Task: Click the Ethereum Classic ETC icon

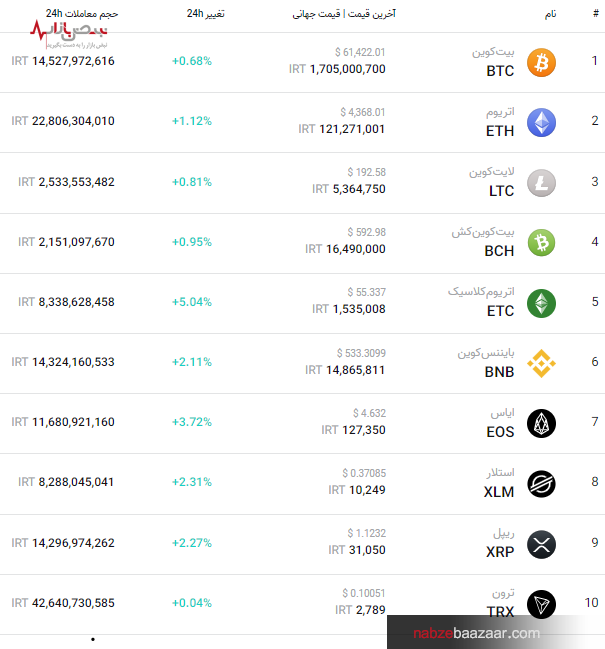Action: pos(541,302)
